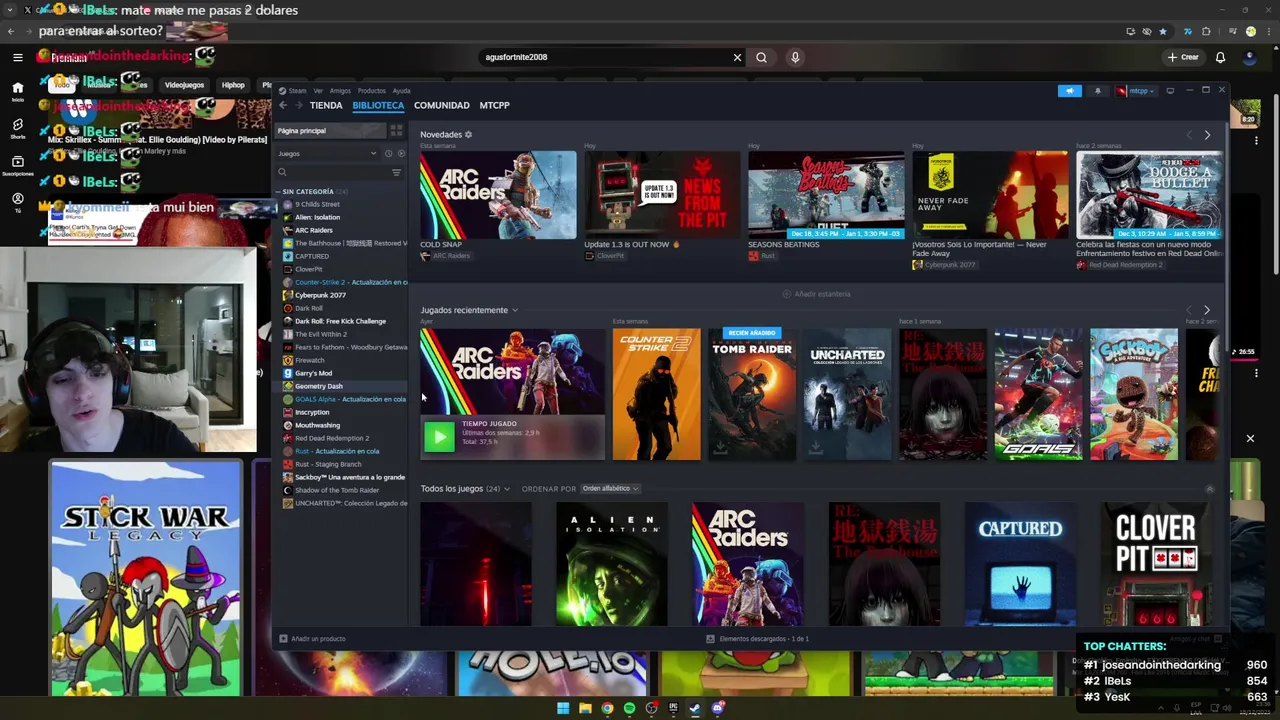This screenshot has height=720, width=1280.
Task: Switch to the COMUNIDAD tab
Action: point(442,105)
